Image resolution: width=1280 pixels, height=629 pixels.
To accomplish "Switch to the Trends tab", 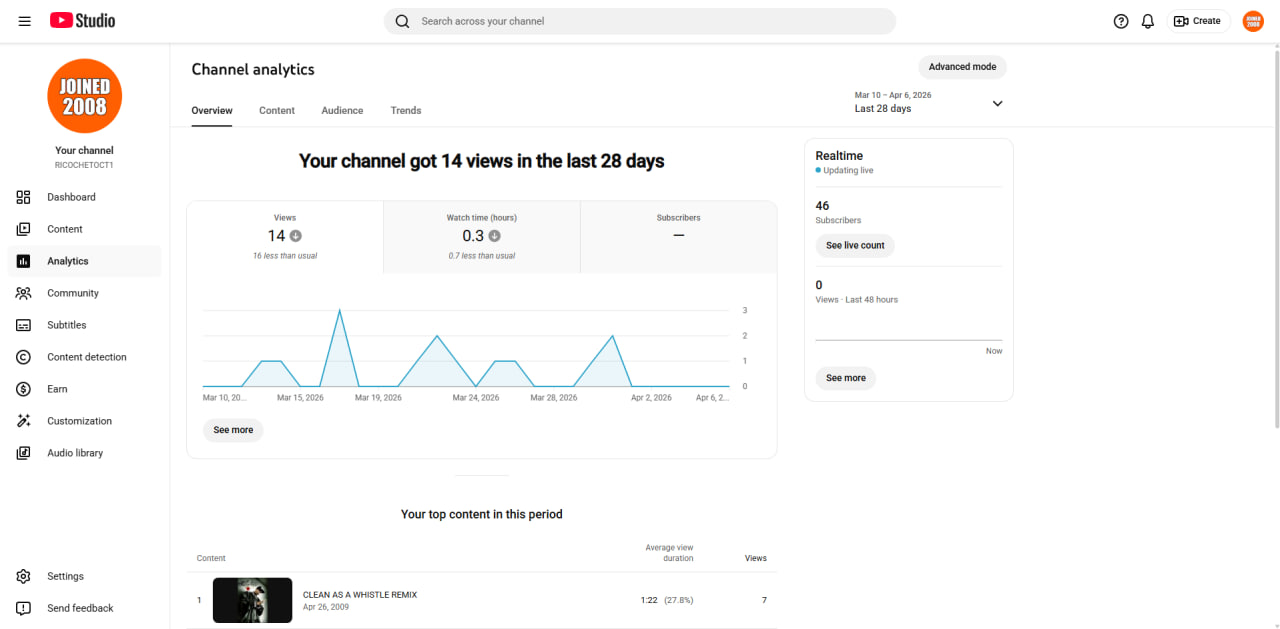I will pyautogui.click(x=406, y=110).
